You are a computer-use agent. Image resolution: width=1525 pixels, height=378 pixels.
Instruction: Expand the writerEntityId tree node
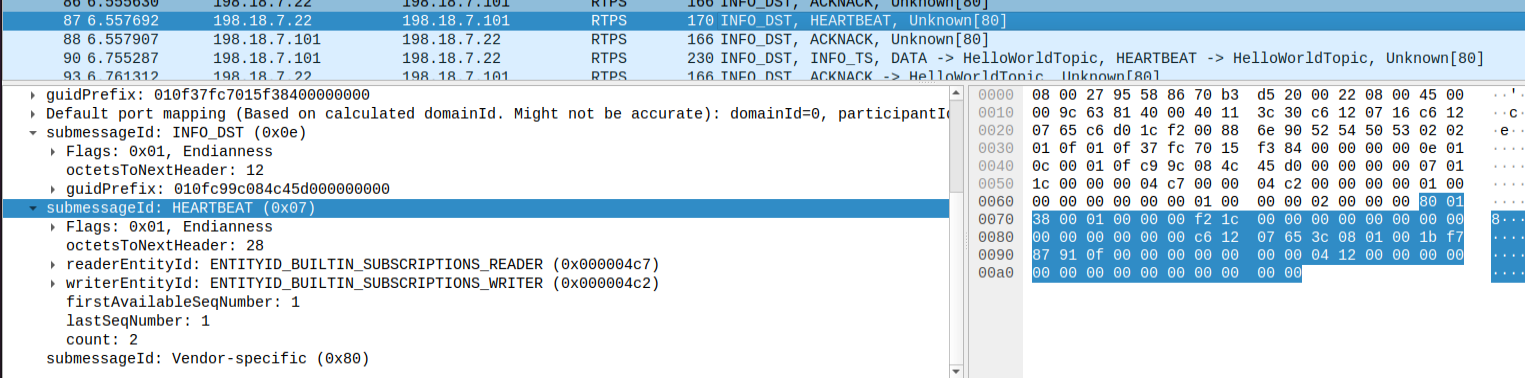[54, 283]
